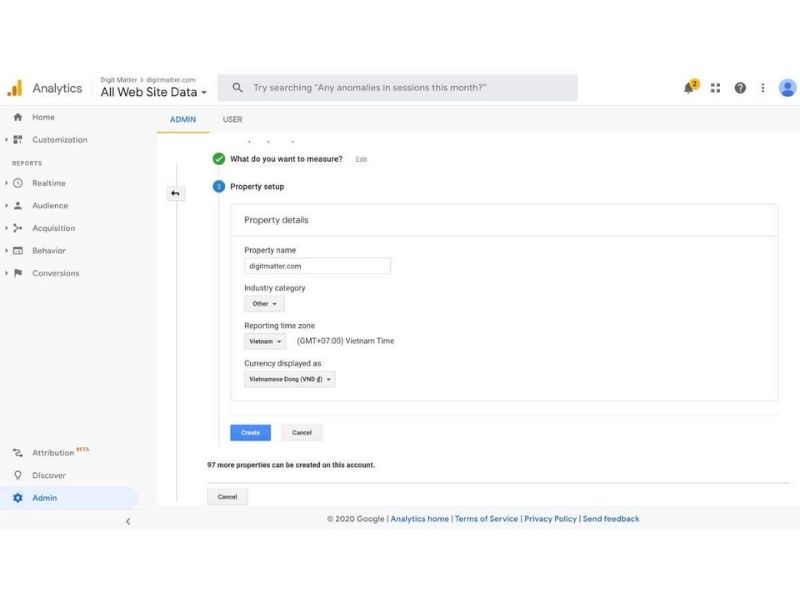Expand the Realtime reports arrow
Image resolution: width=800 pixels, height=600 pixels.
tap(6, 183)
